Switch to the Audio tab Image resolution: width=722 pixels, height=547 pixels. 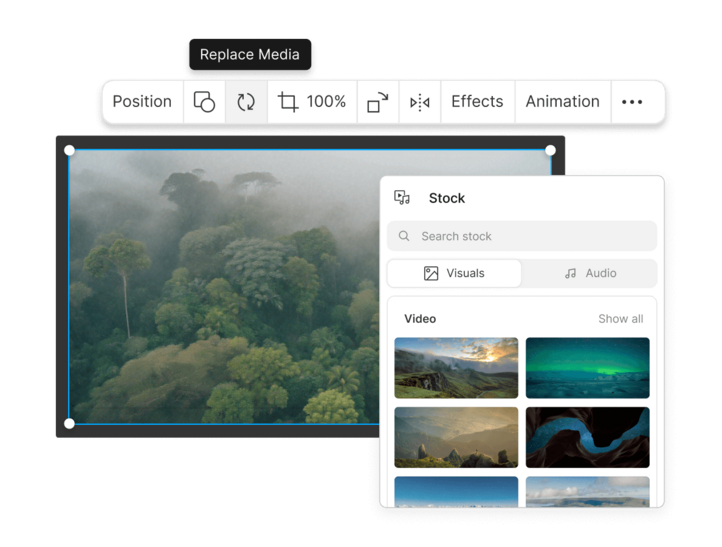pyautogui.click(x=590, y=273)
